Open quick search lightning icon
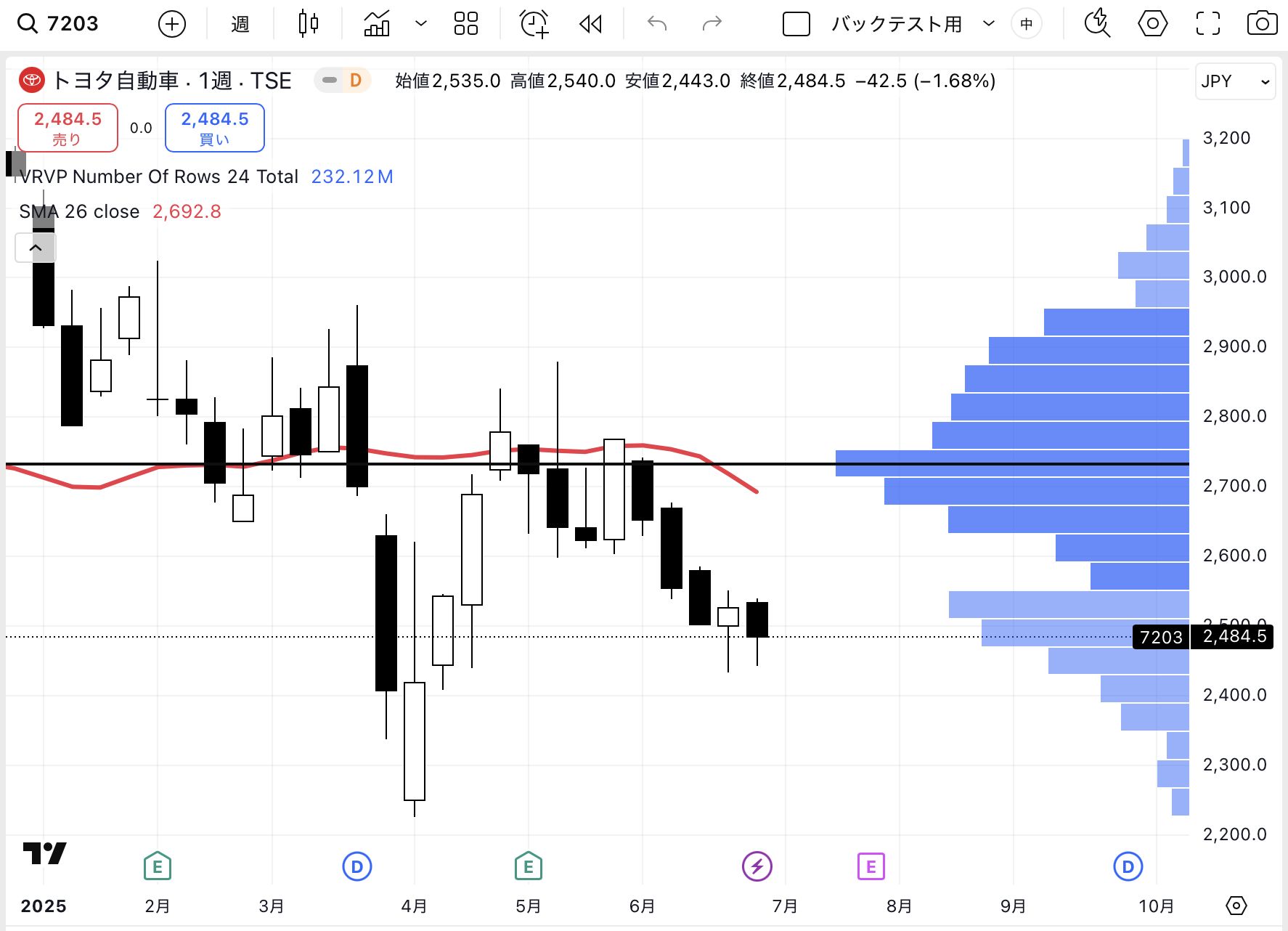The height and width of the screenshot is (931, 1288). pyautogui.click(x=1097, y=24)
